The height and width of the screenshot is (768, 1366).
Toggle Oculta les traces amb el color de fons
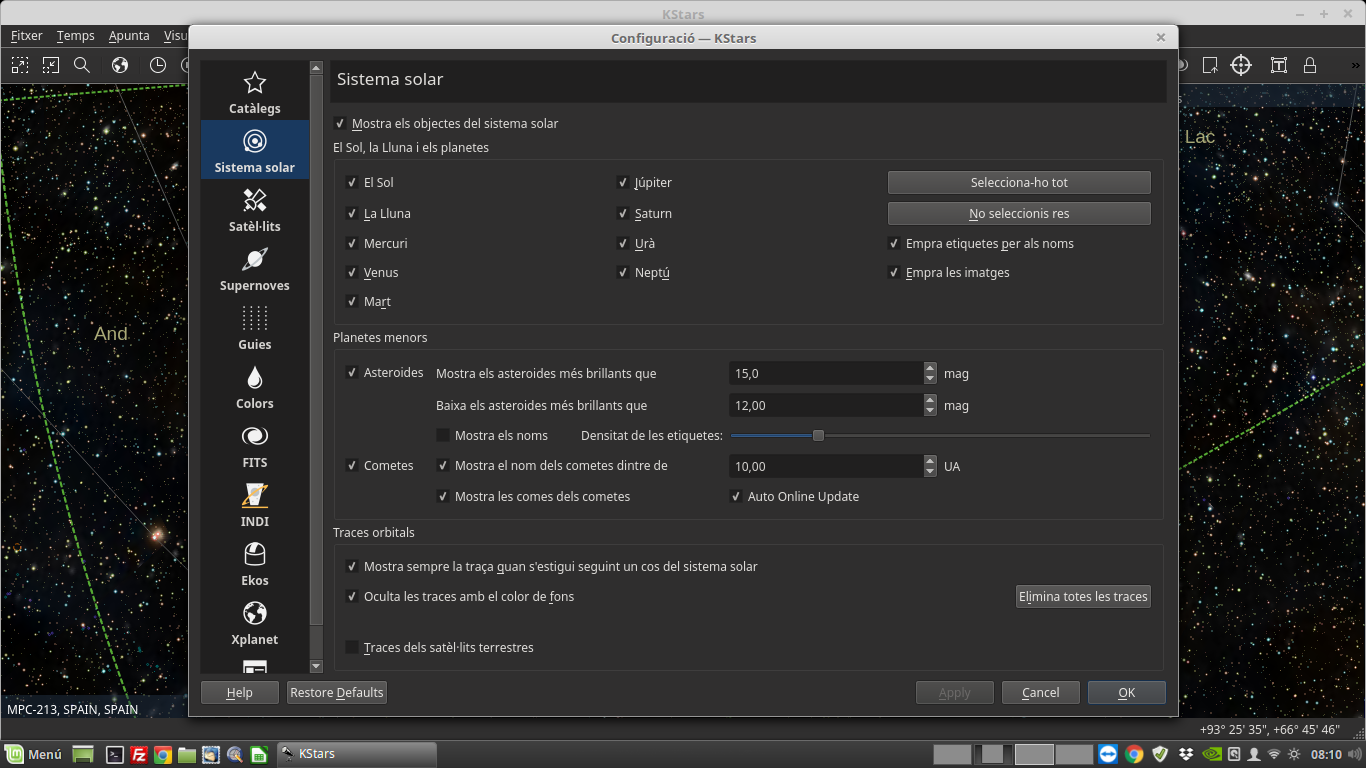coord(460,597)
